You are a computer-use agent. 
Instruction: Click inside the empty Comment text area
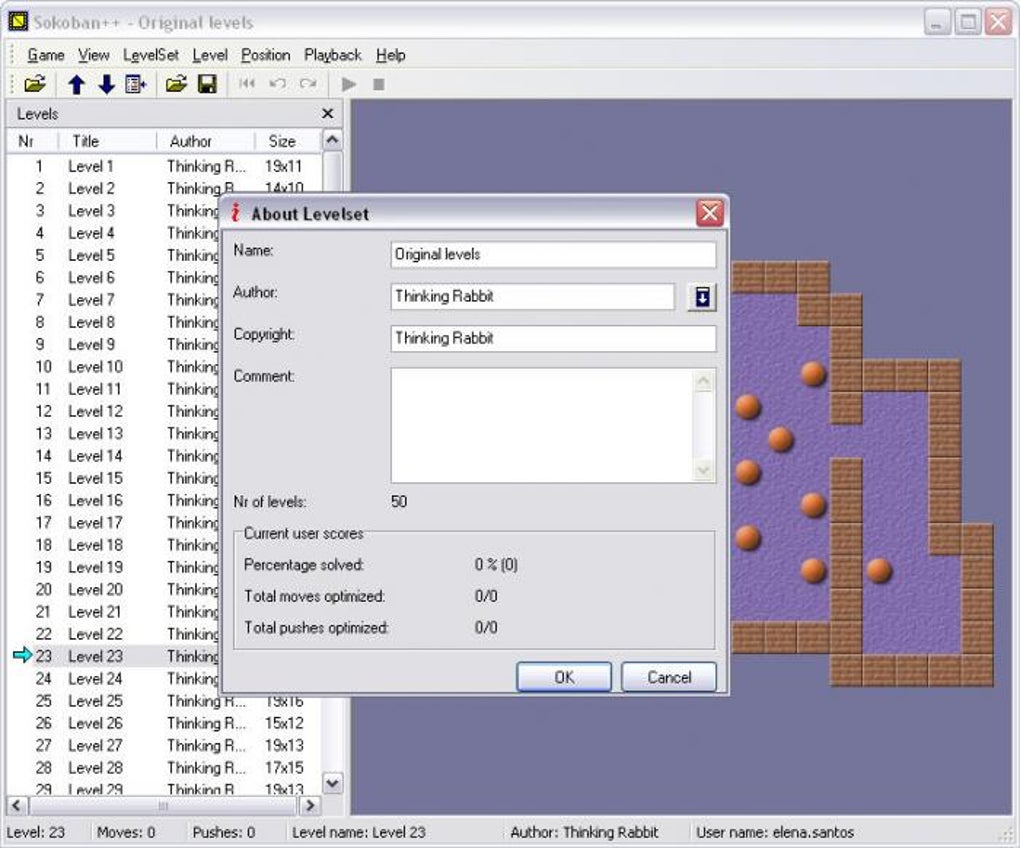point(543,425)
